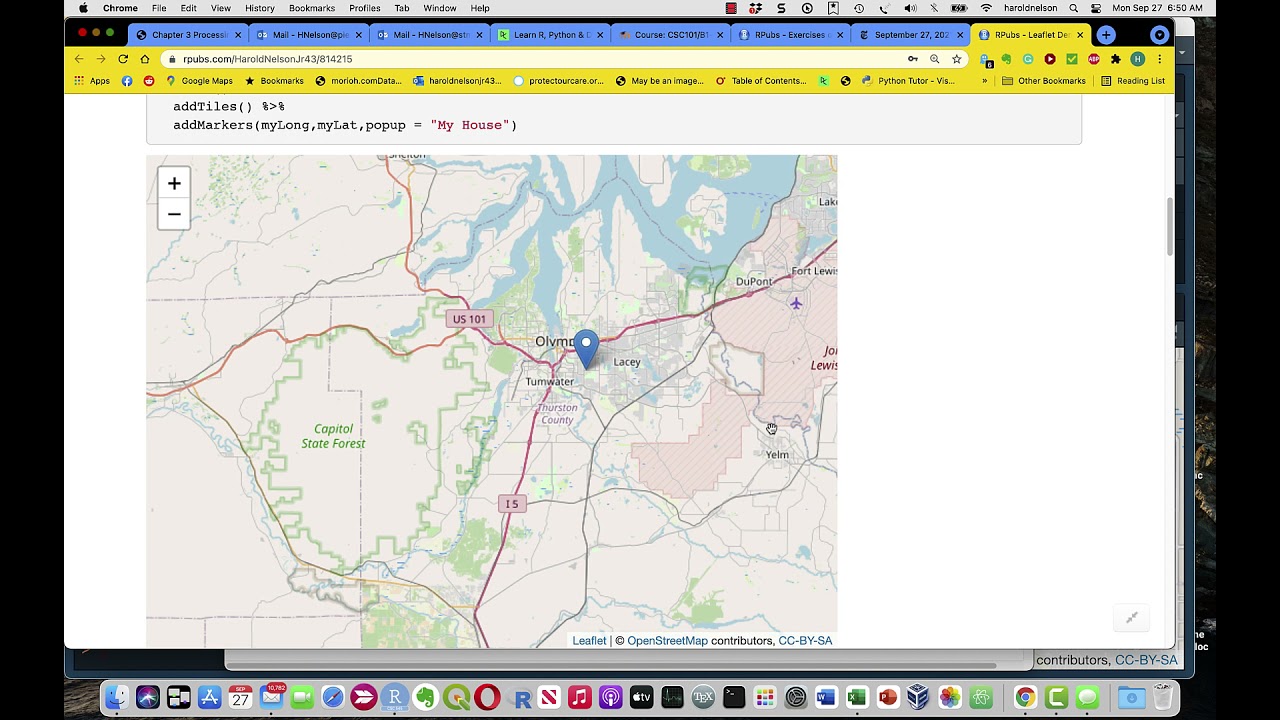The image size is (1280, 720).
Task: Open the Leaflet attribution link
Action: [589, 640]
